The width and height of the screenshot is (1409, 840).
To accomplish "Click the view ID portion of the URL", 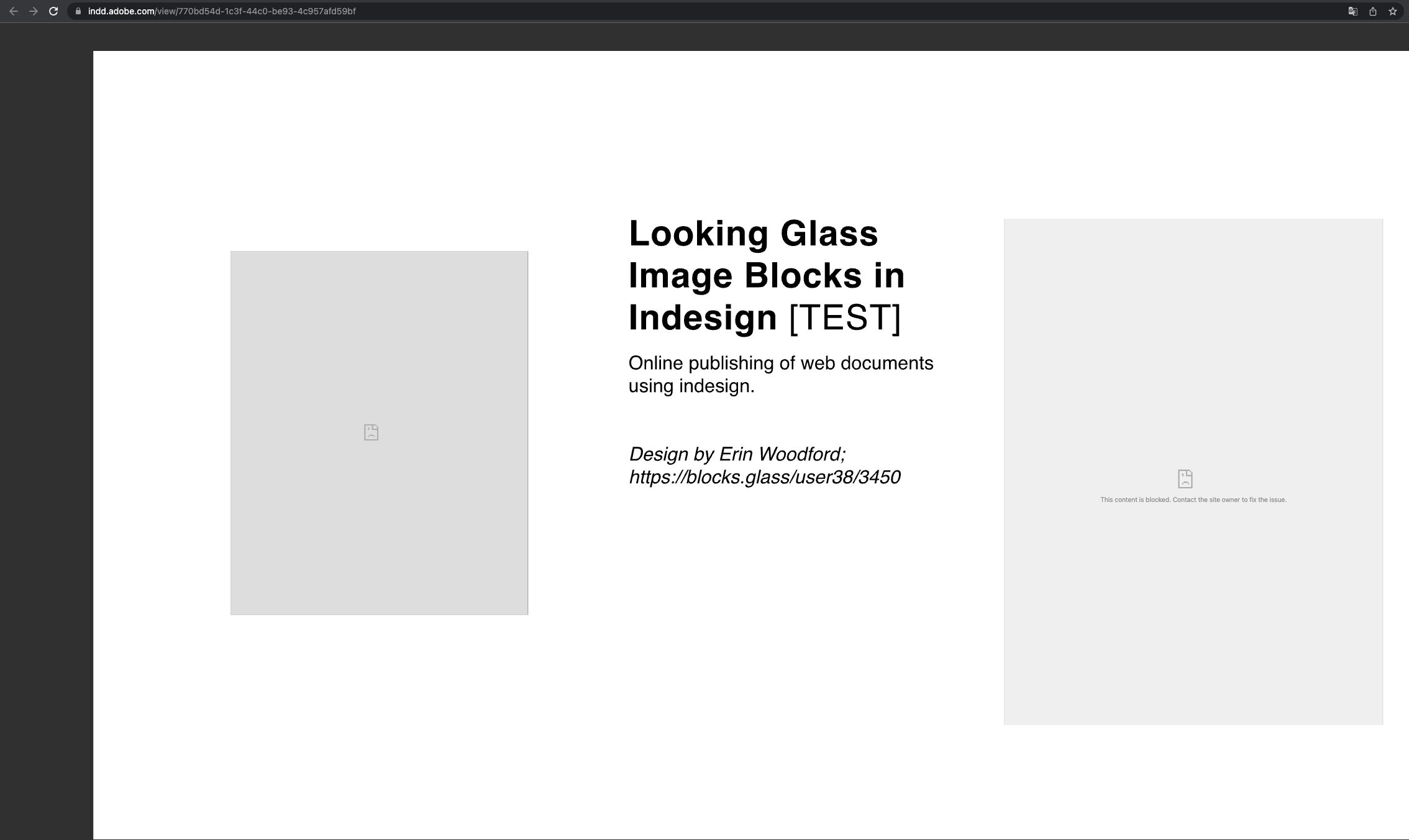I will tap(266, 11).
